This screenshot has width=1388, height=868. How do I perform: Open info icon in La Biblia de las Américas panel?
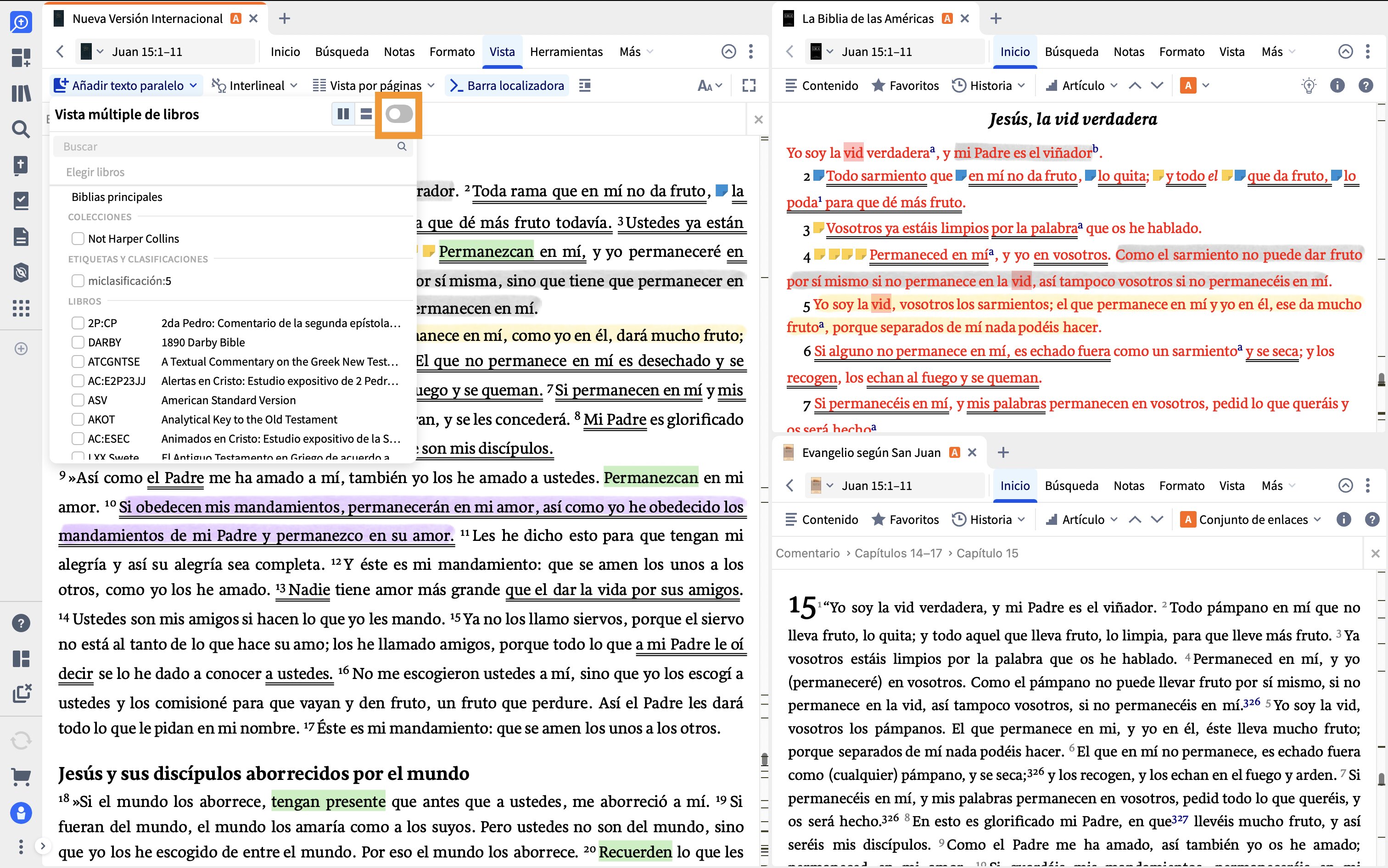pyautogui.click(x=1337, y=85)
